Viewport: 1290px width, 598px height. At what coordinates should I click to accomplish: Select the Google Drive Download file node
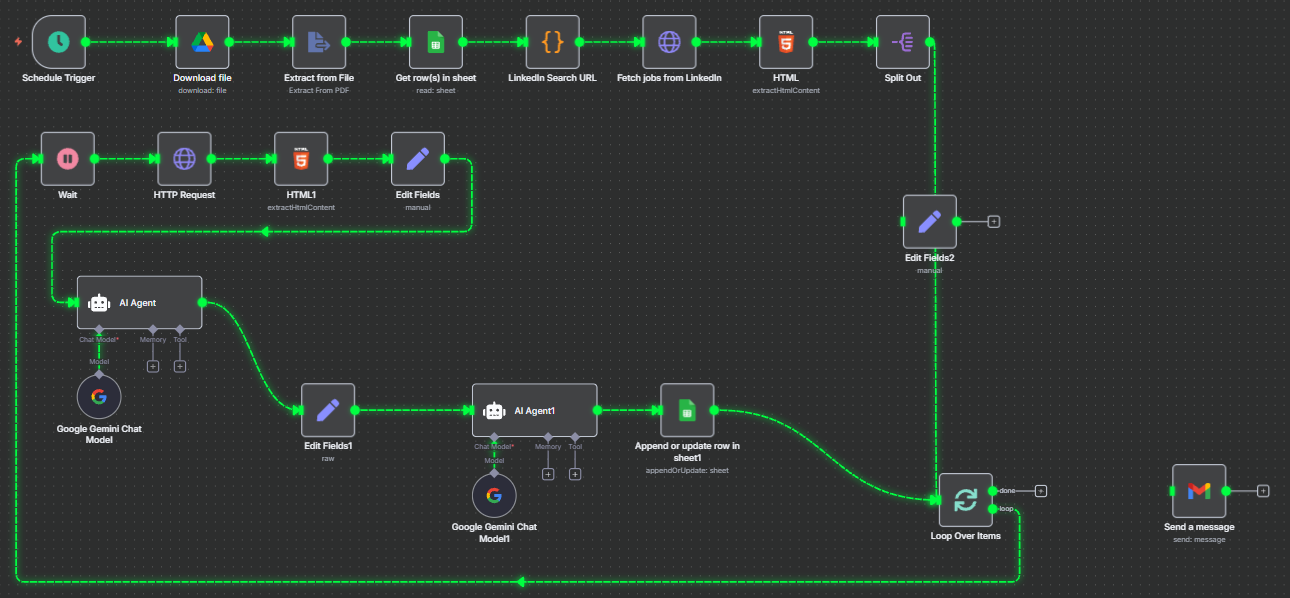pos(202,42)
